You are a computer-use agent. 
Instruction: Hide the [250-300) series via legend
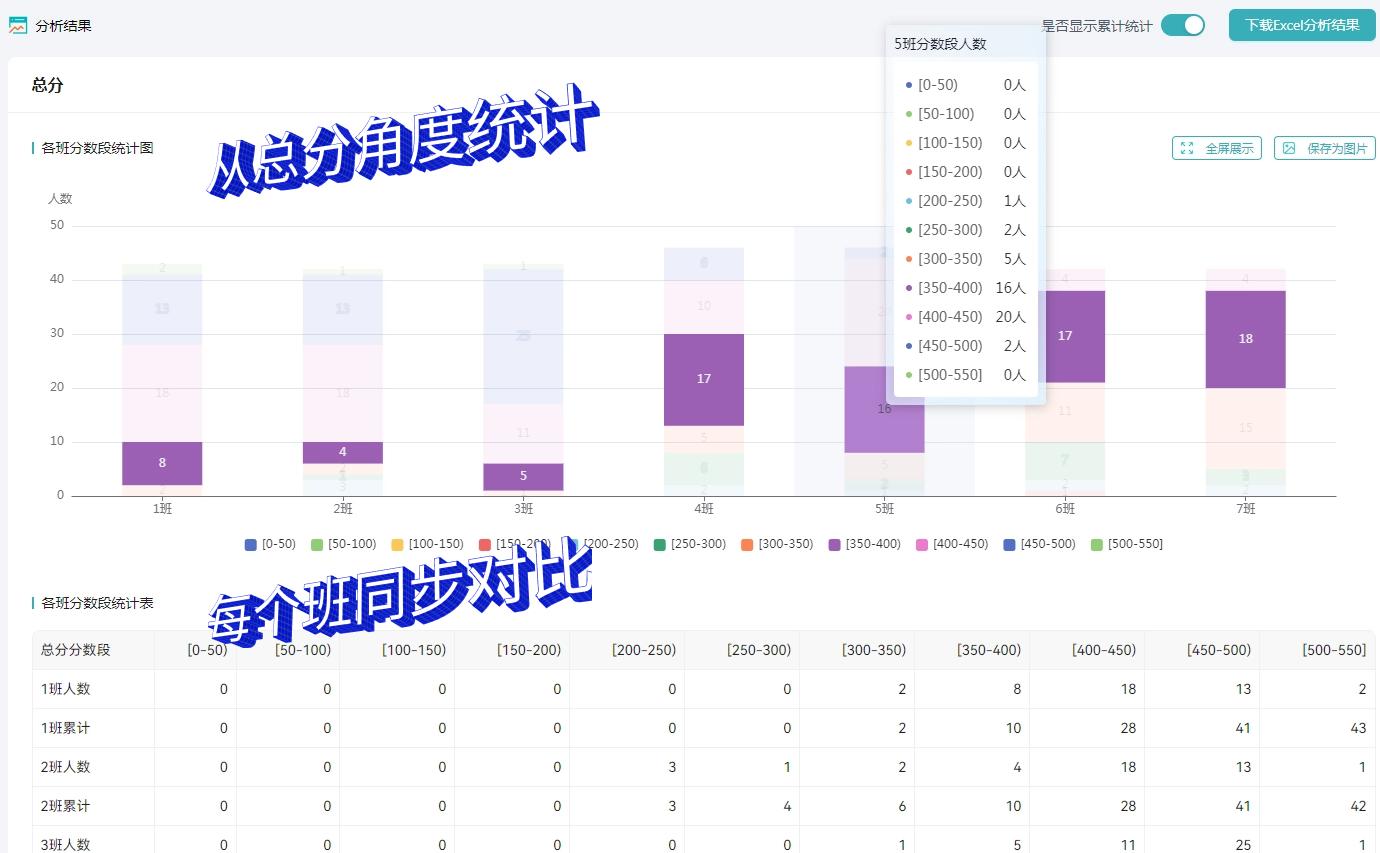tap(660, 544)
